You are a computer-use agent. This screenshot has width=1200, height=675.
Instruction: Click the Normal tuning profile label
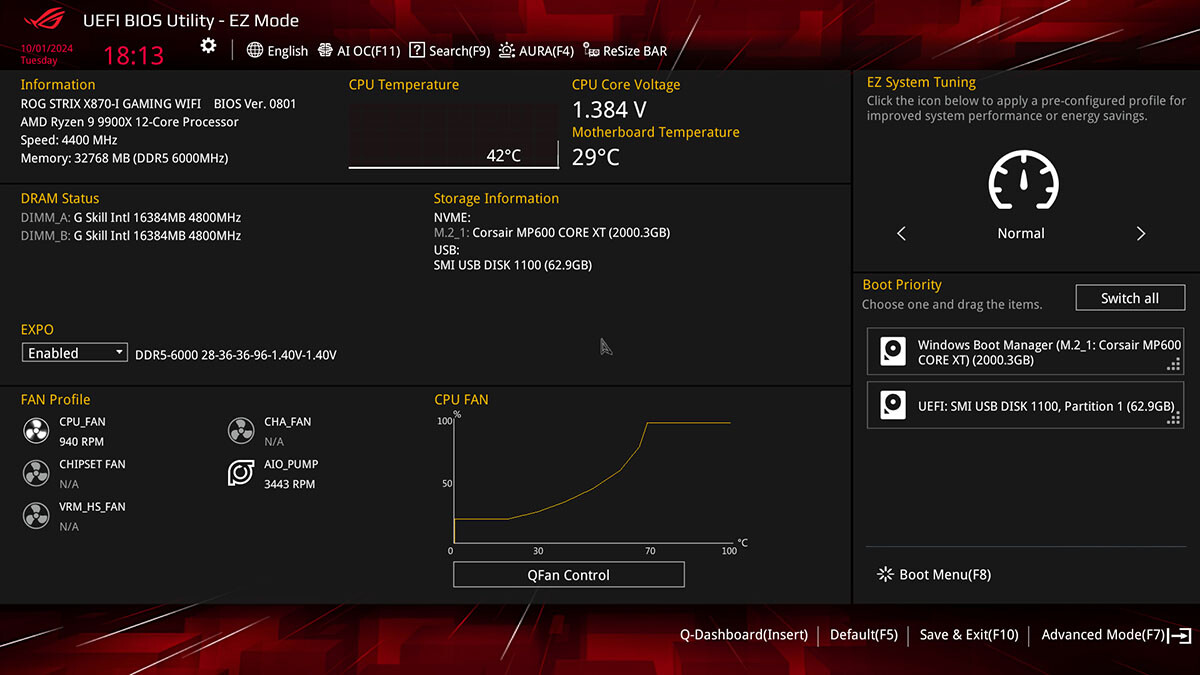tap(1021, 233)
